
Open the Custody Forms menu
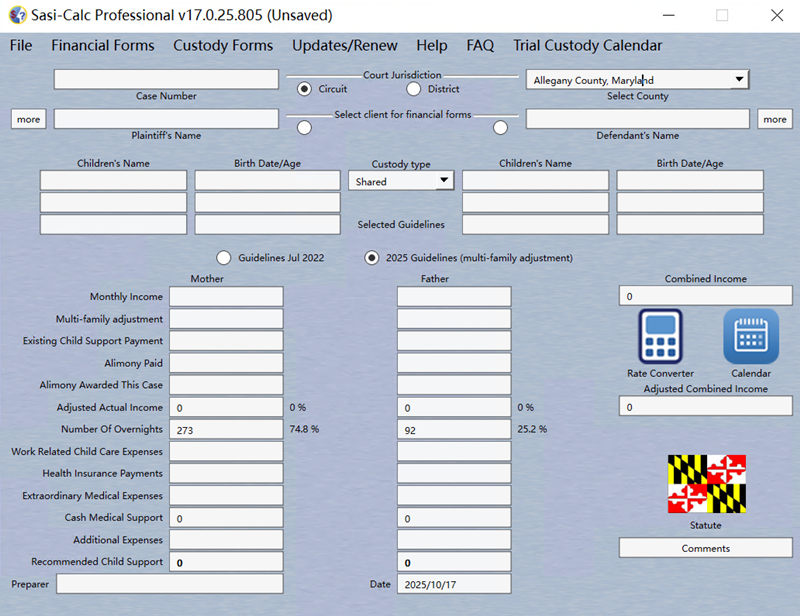[x=223, y=45]
